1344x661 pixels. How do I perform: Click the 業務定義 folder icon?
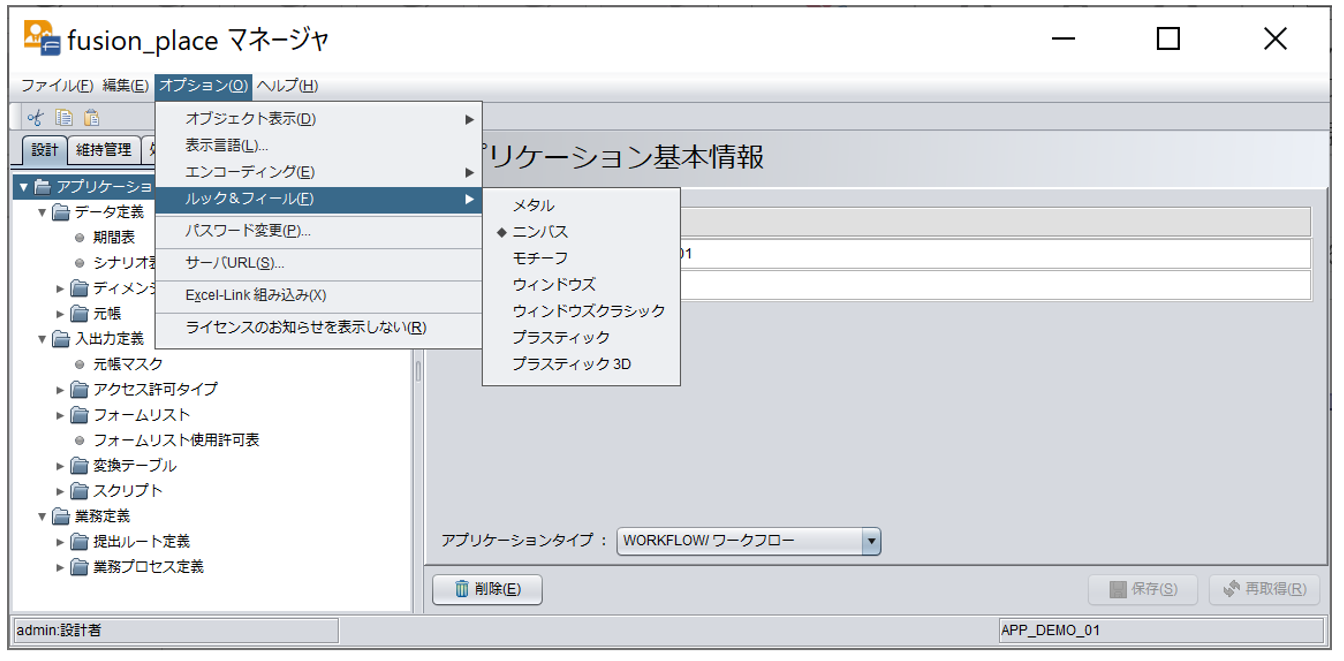pyautogui.click(x=61, y=517)
